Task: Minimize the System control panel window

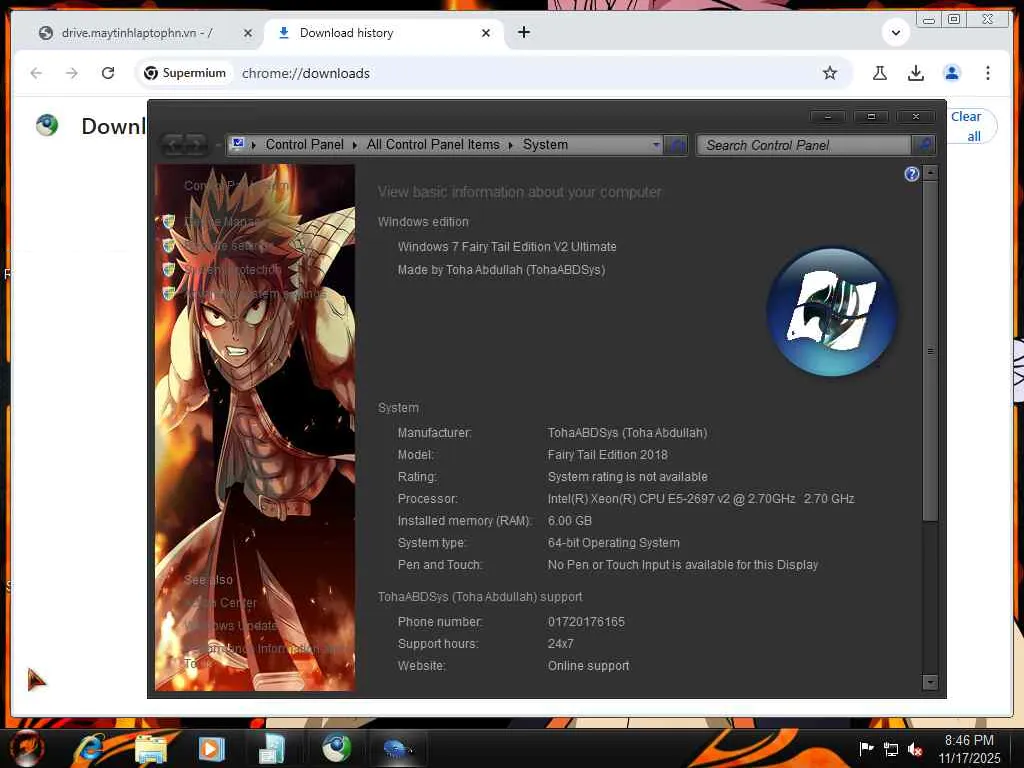Action: click(x=827, y=116)
